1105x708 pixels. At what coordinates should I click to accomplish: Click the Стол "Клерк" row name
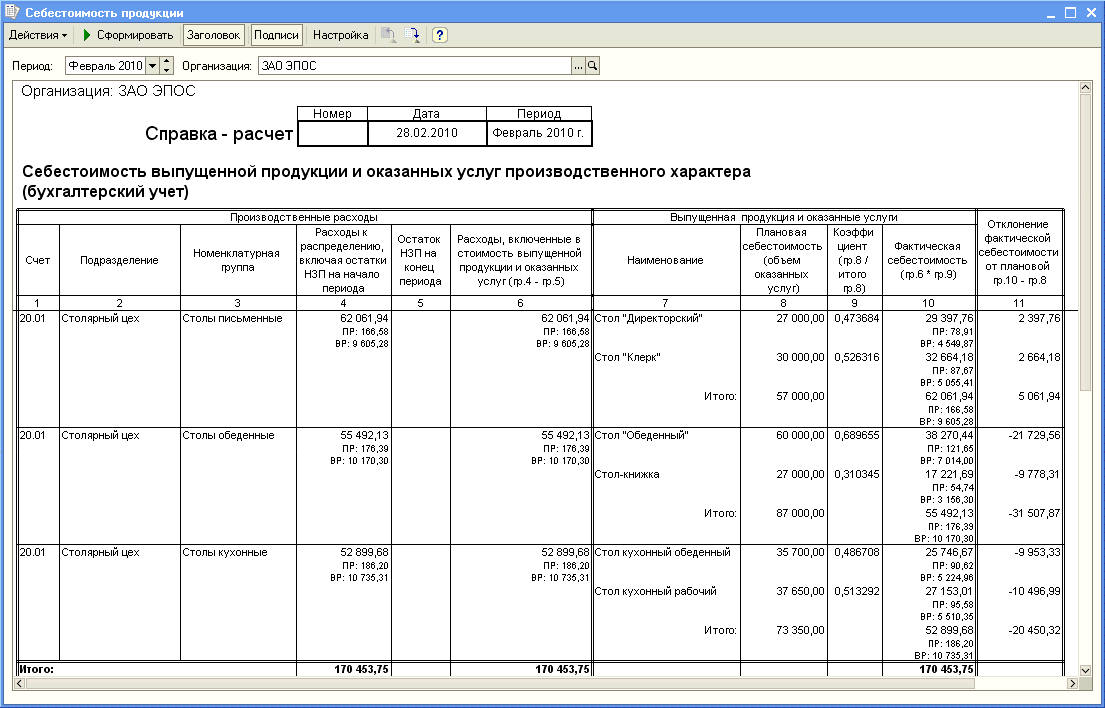(627, 357)
